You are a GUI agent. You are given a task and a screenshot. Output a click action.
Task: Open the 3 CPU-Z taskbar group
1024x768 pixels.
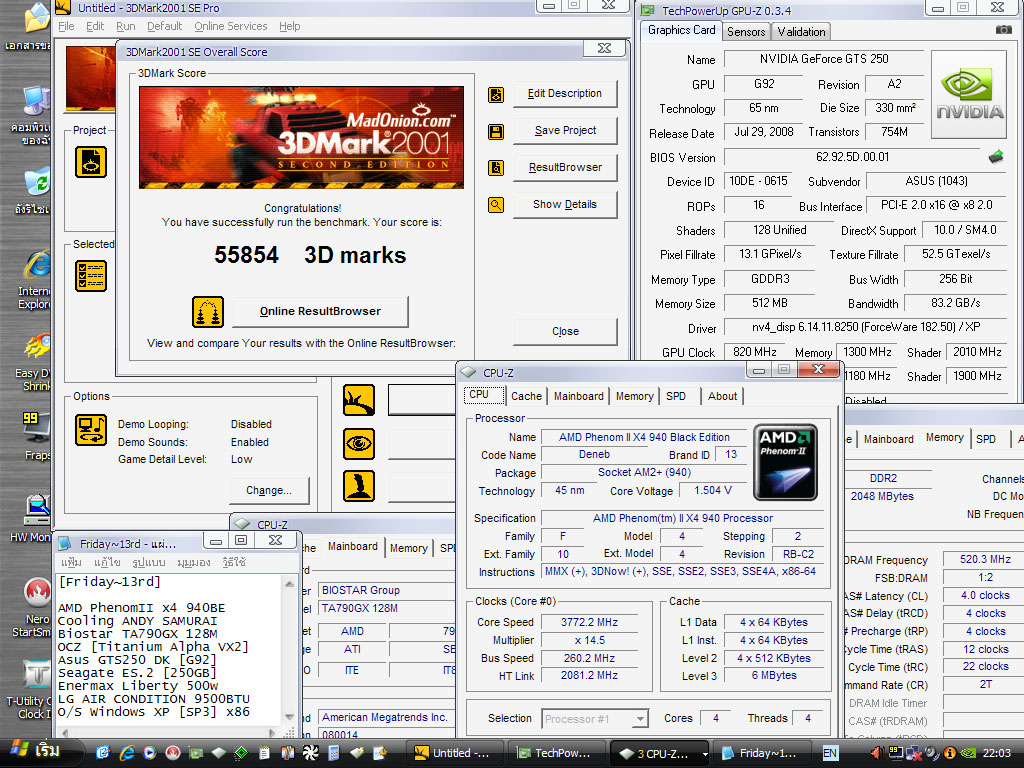[660, 753]
